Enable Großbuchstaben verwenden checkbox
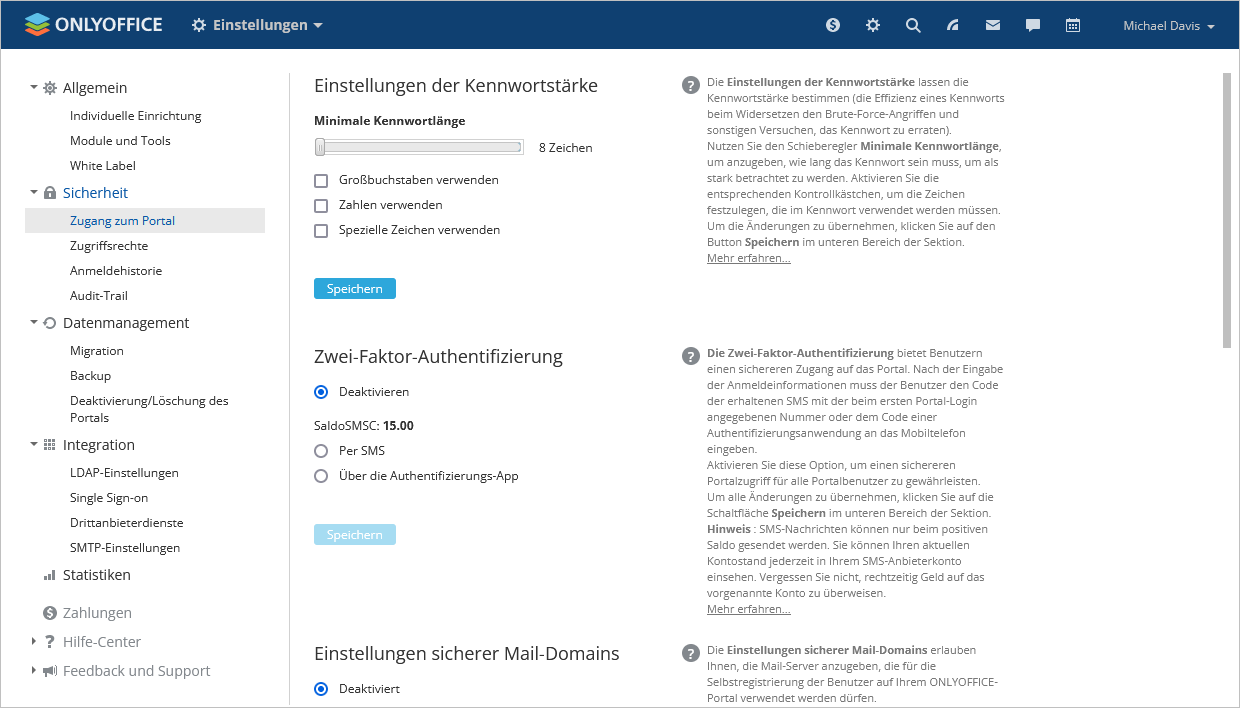Viewport: 1240px width, 708px height. [x=321, y=181]
